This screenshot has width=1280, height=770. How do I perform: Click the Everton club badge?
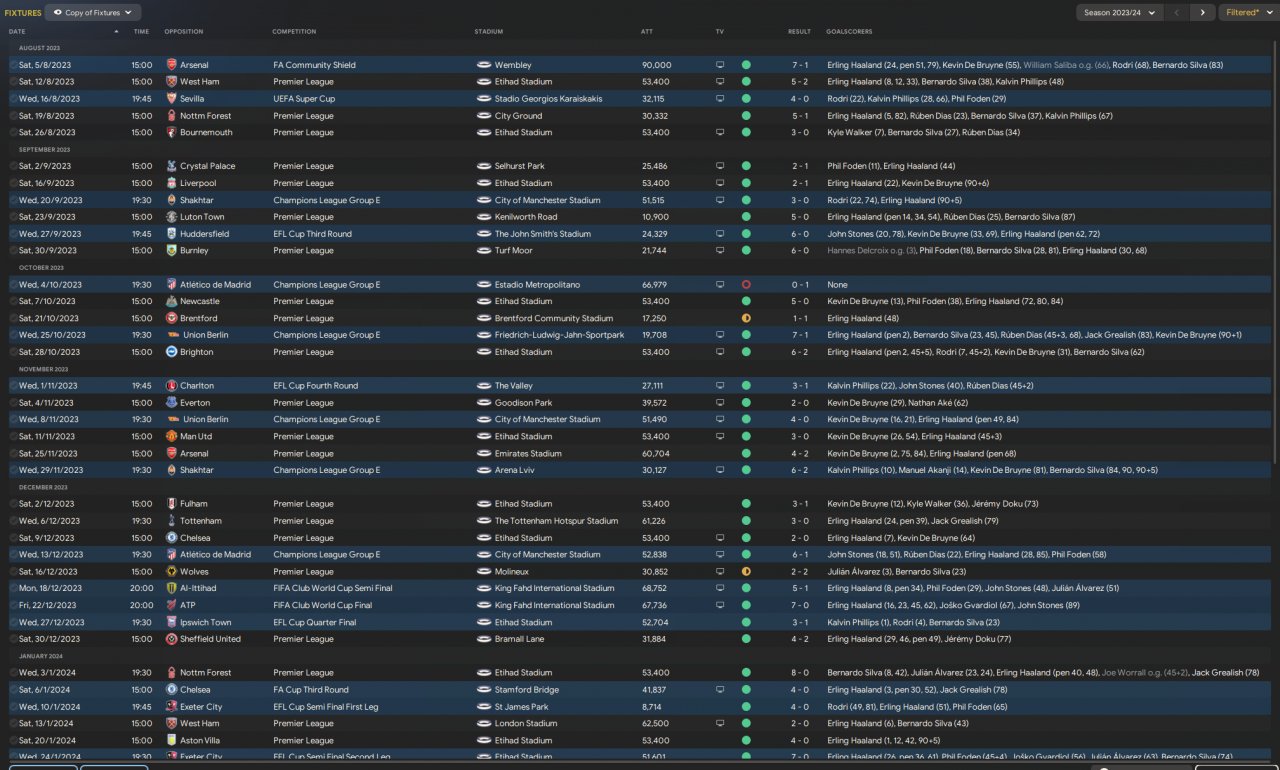[x=171, y=403]
